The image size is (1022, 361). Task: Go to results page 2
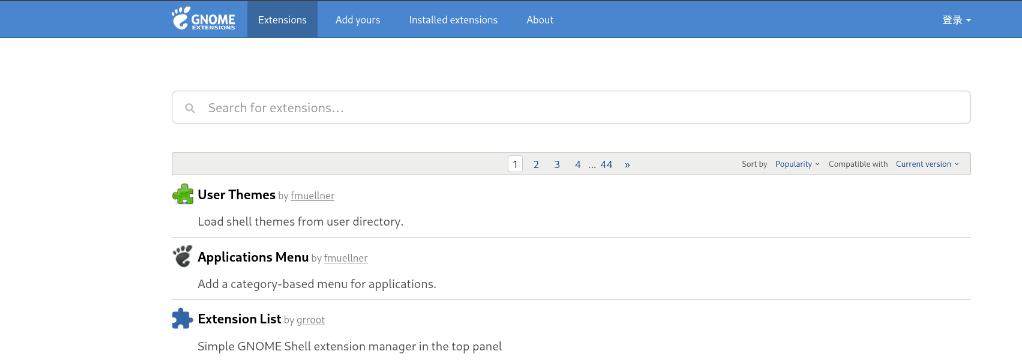pyautogui.click(x=536, y=164)
